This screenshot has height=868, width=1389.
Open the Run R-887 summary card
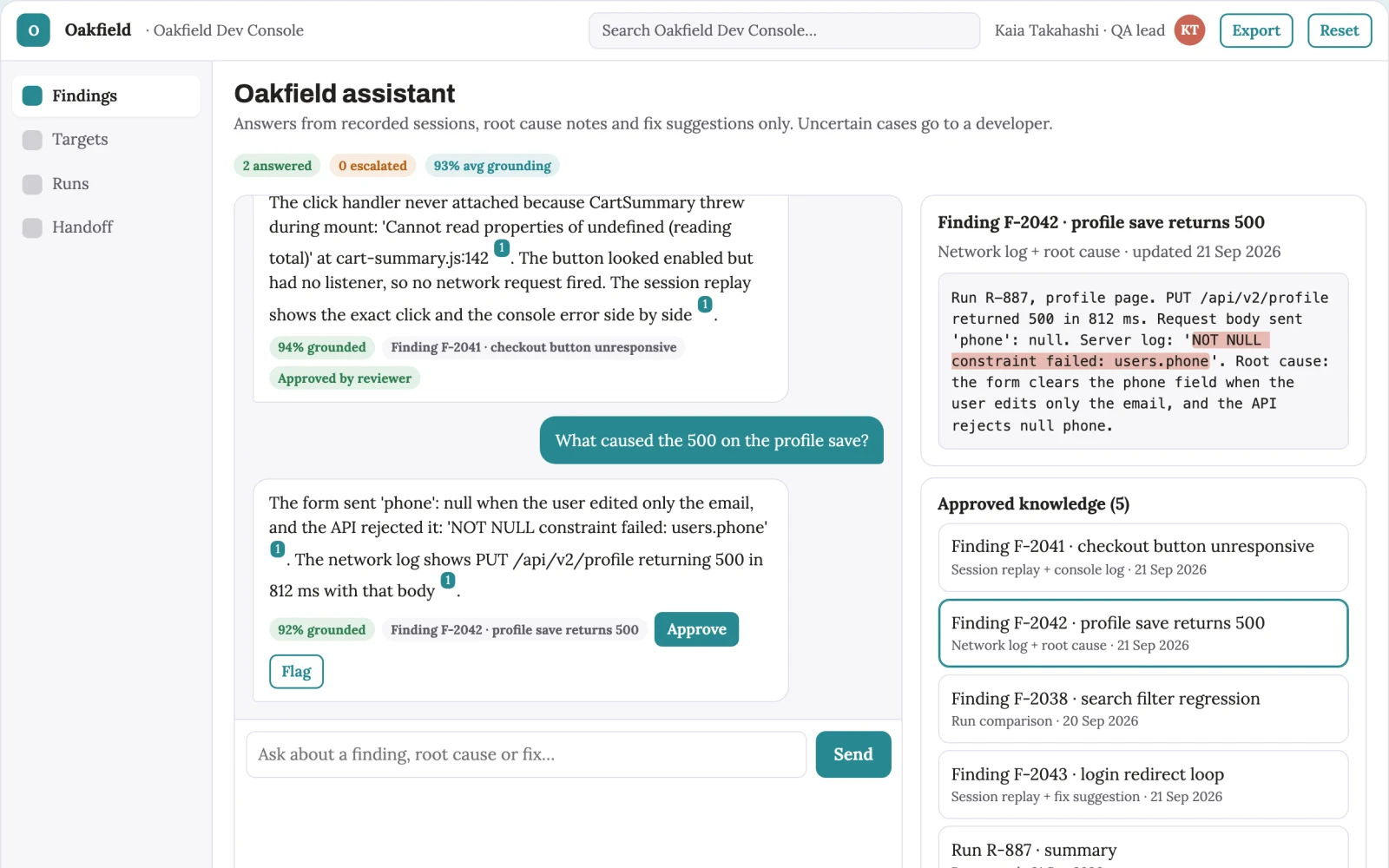click(1142, 848)
